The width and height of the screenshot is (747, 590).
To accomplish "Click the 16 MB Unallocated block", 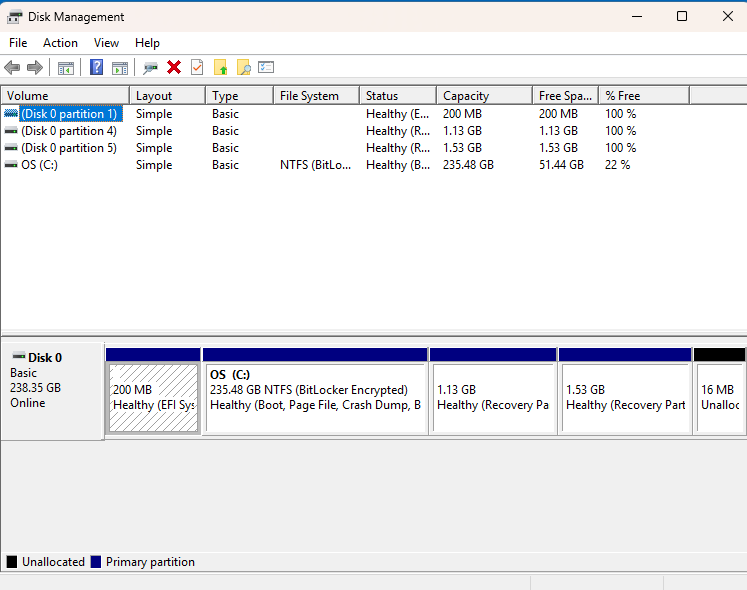I will click(719, 391).
